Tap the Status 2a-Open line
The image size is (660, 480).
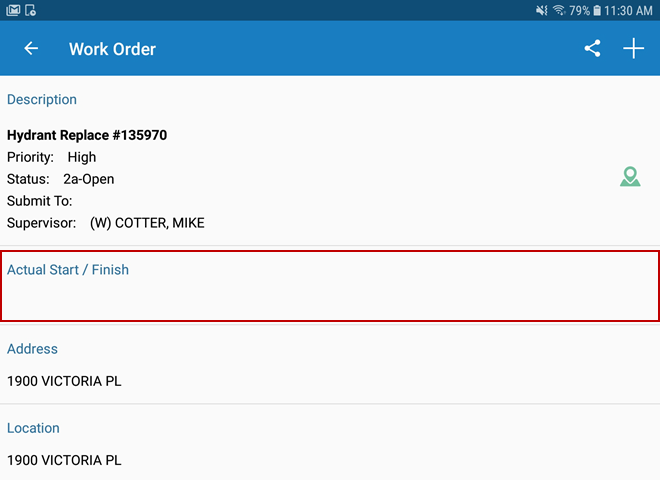pyautogui.click(x=61, y=179)
